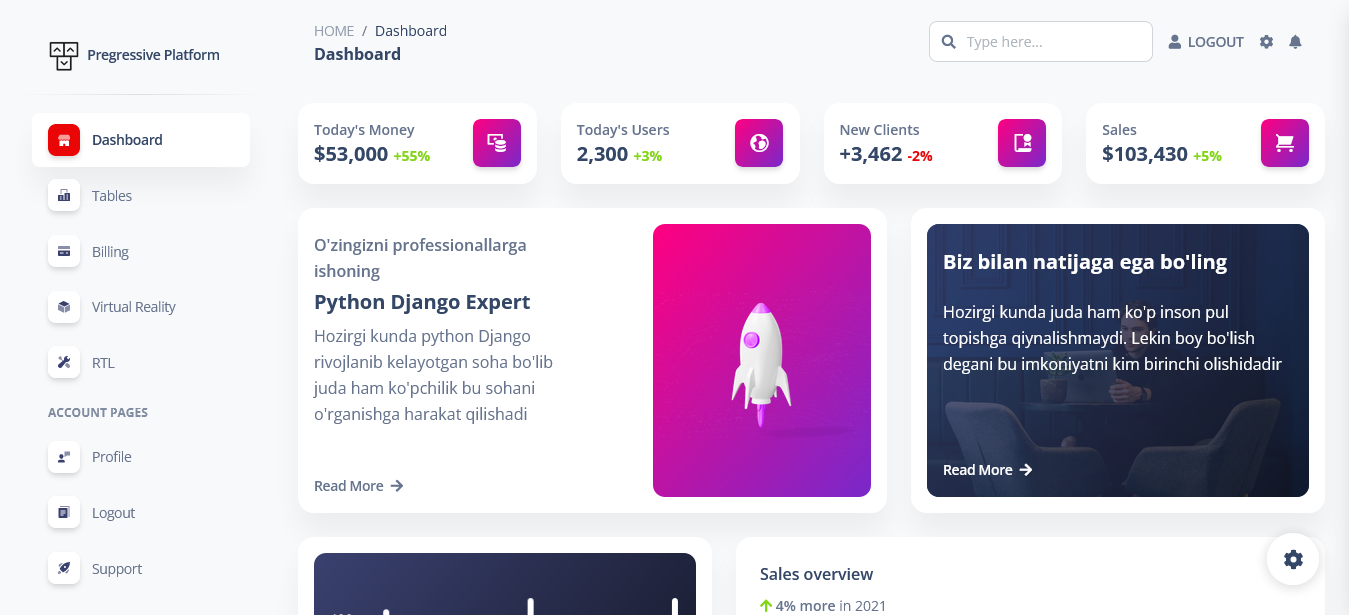Select Dashboard in the breadcrumb trail
Screen dimensions: 1349x615
click(410, 30)
